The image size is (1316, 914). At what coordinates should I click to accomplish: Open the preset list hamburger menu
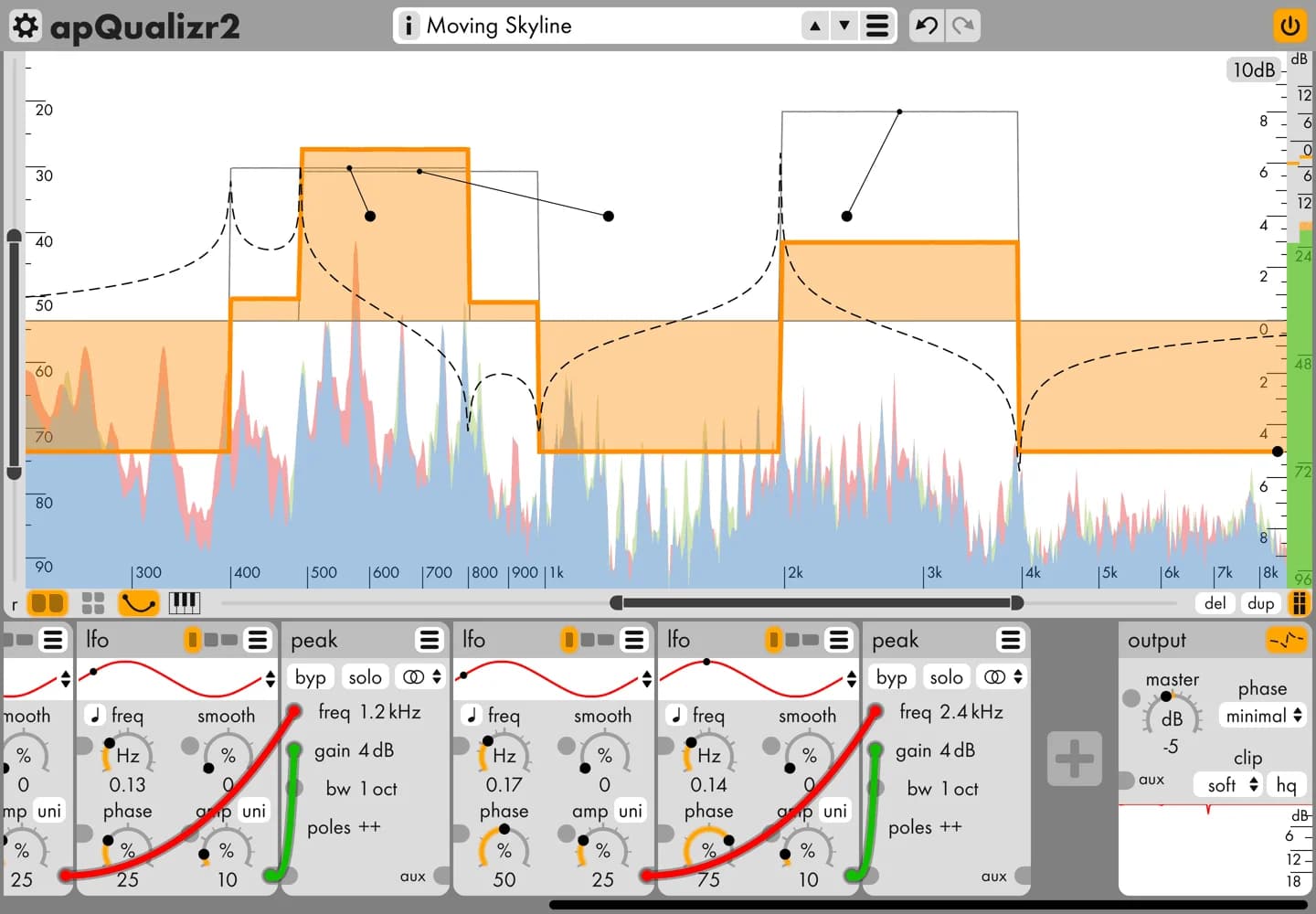point(876,26)
